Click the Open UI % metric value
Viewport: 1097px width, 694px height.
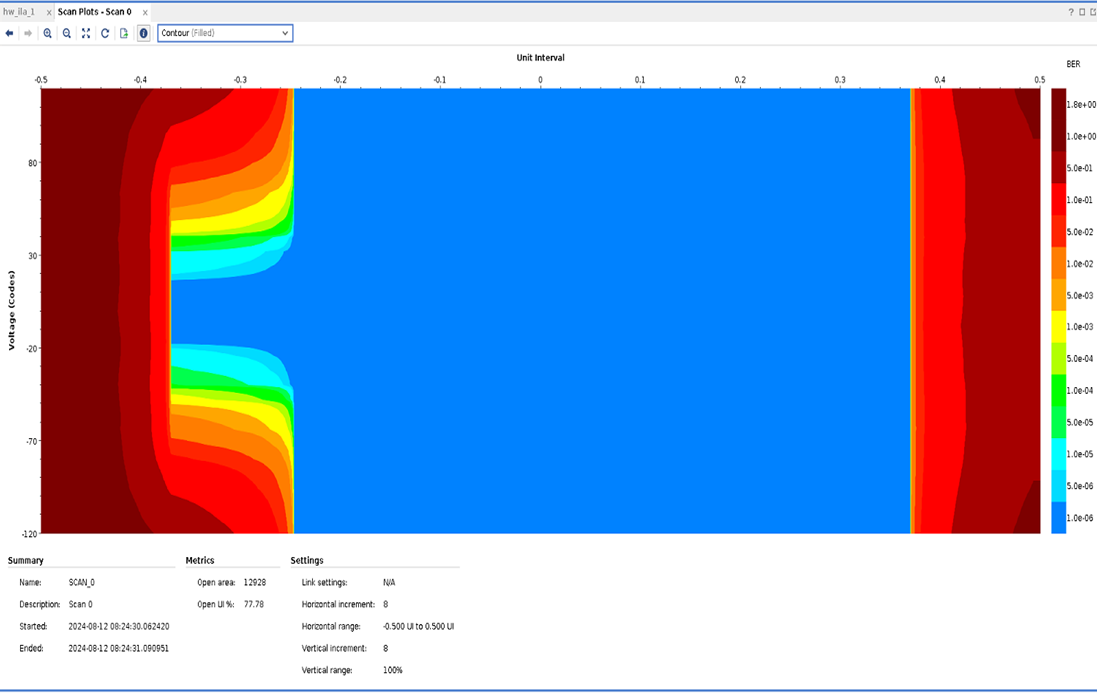254,604
